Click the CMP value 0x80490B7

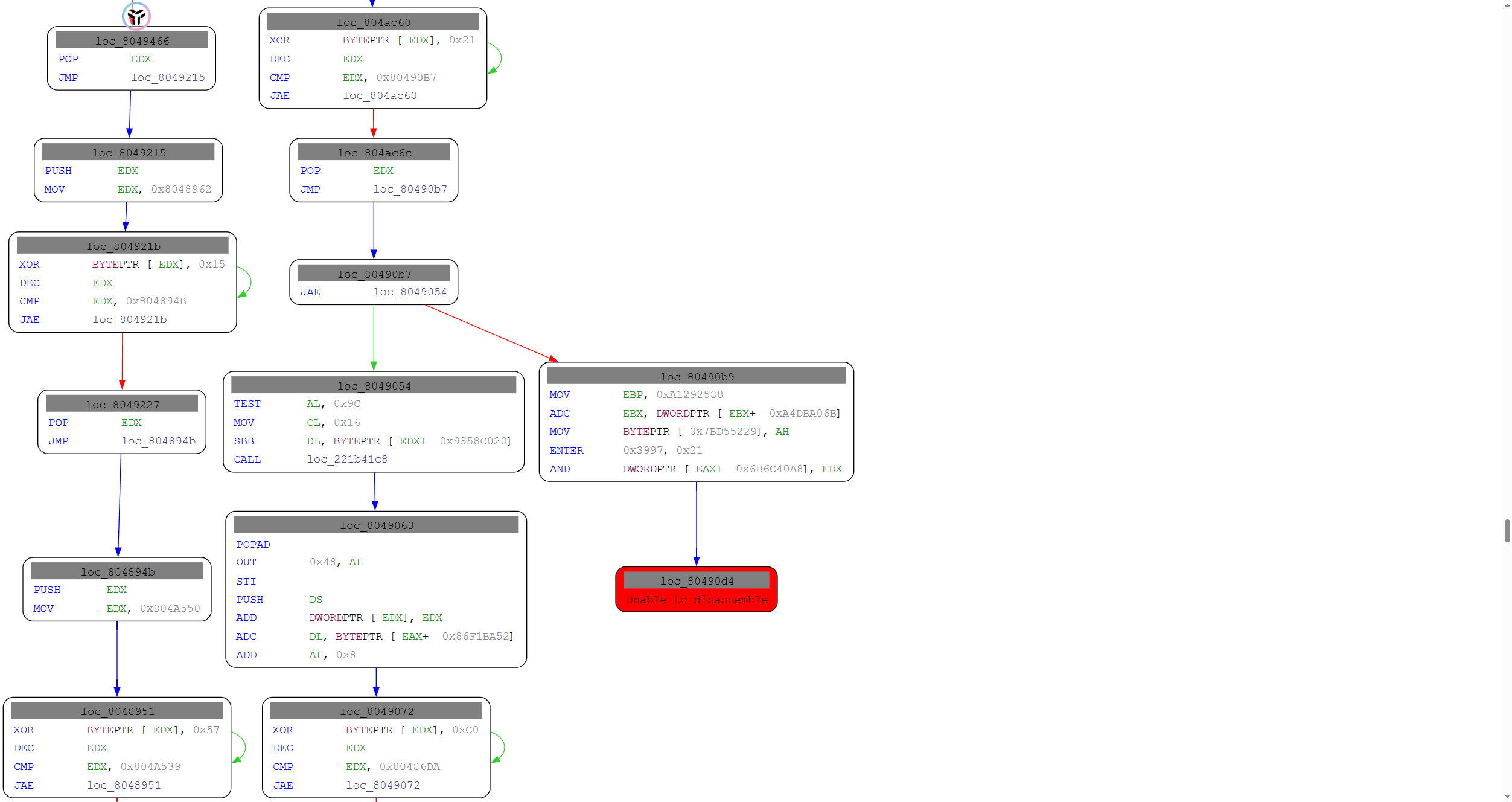pyautogui.click(x=406, y=77)
